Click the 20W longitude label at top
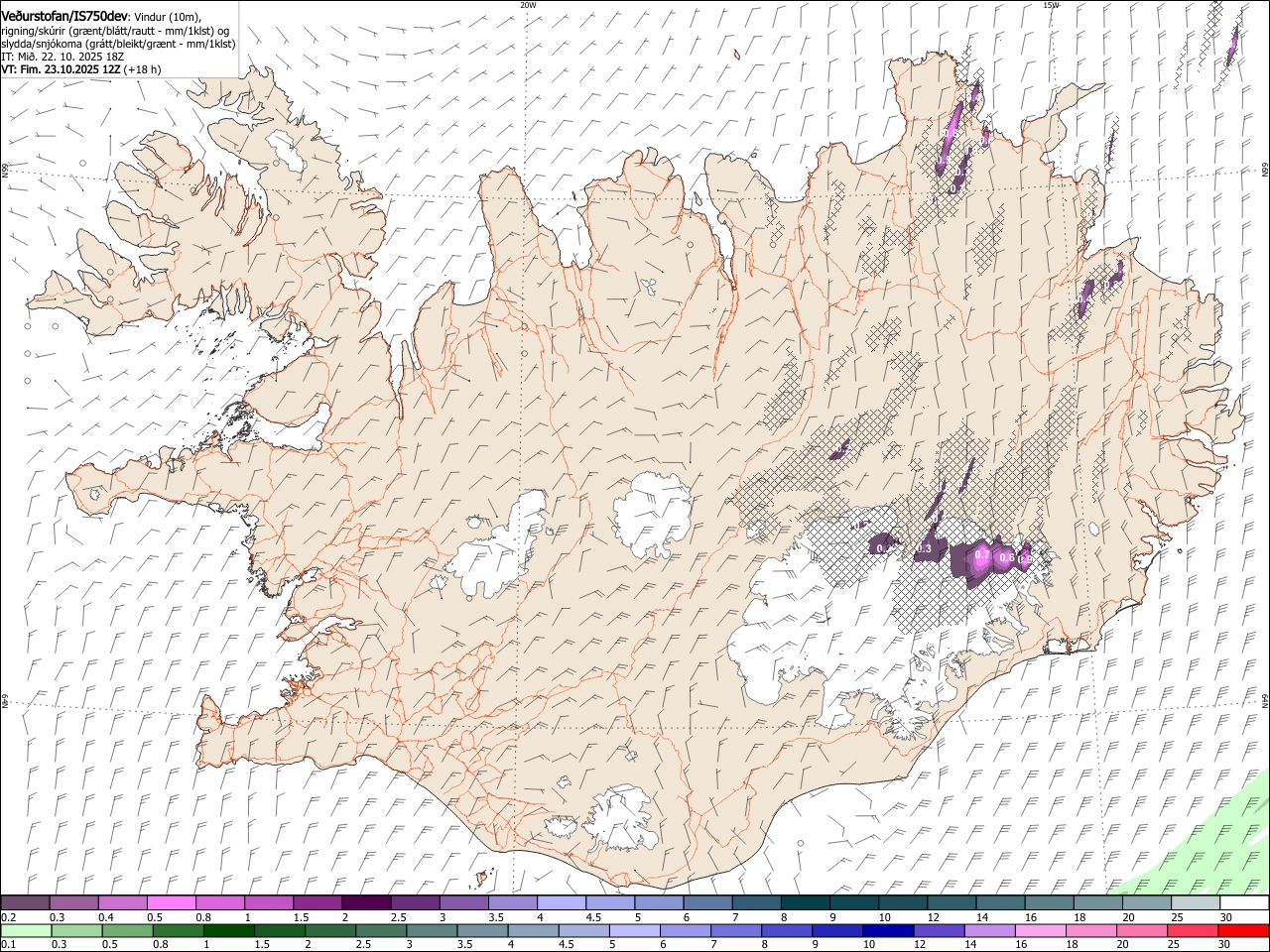The image size is (1270, 952). 528,5
